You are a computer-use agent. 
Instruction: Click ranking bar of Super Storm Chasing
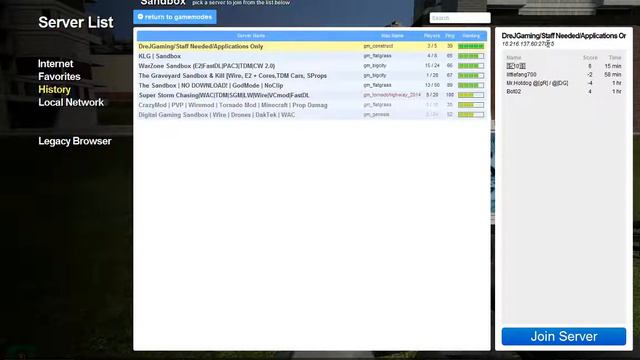pos(471,95)
